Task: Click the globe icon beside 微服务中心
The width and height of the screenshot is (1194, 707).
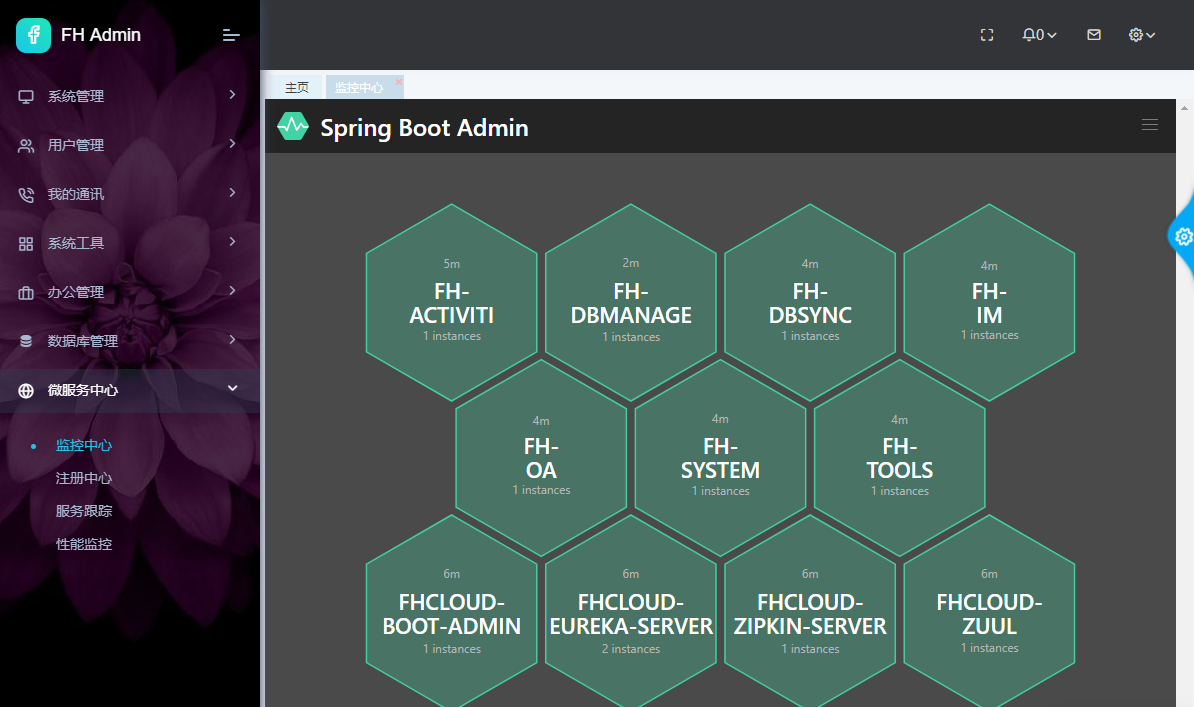Action: point(26,391)
